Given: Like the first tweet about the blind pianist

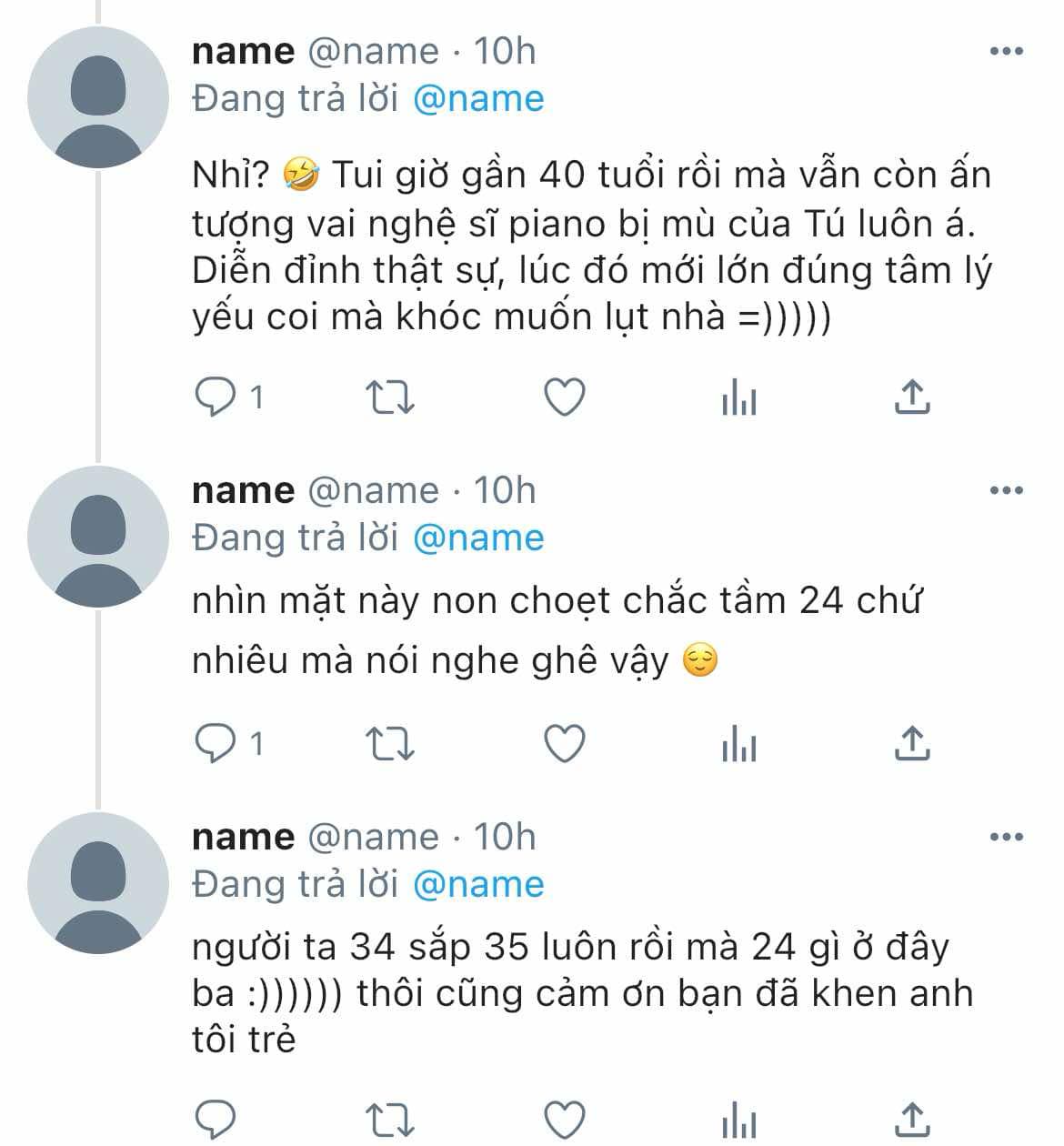Looking at the screenshot, I should (564, 397).
